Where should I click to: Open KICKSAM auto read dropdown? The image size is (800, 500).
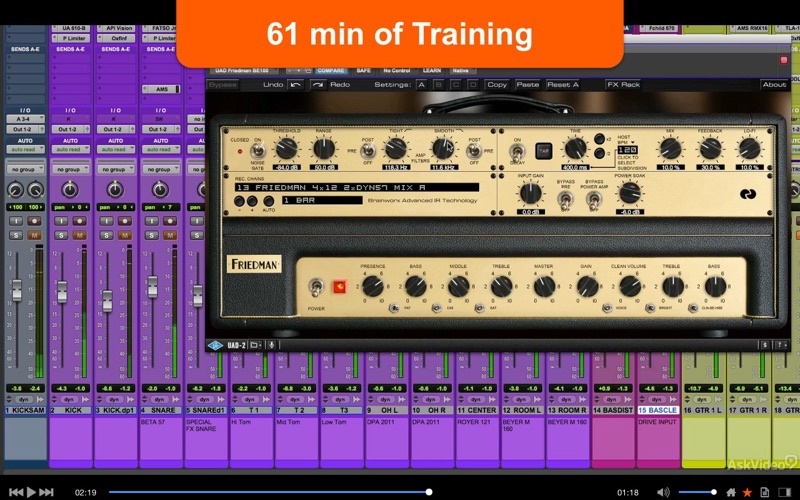click(x=25, y=149)
